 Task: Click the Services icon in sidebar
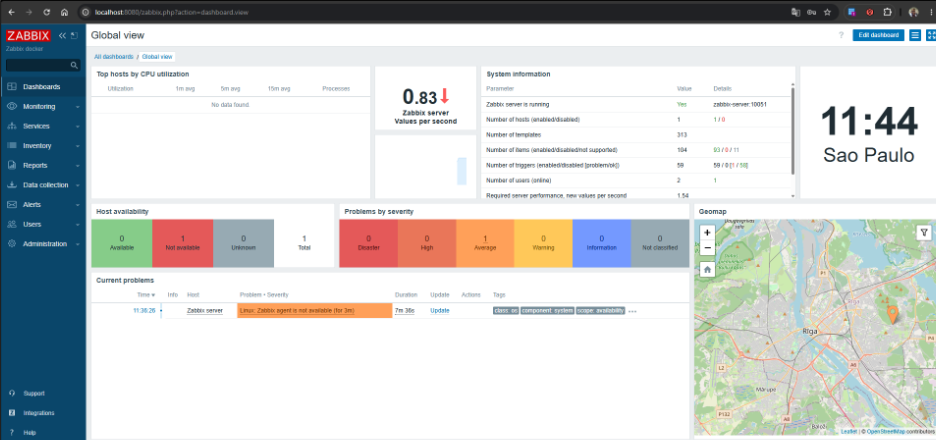[x=11, y=126]
